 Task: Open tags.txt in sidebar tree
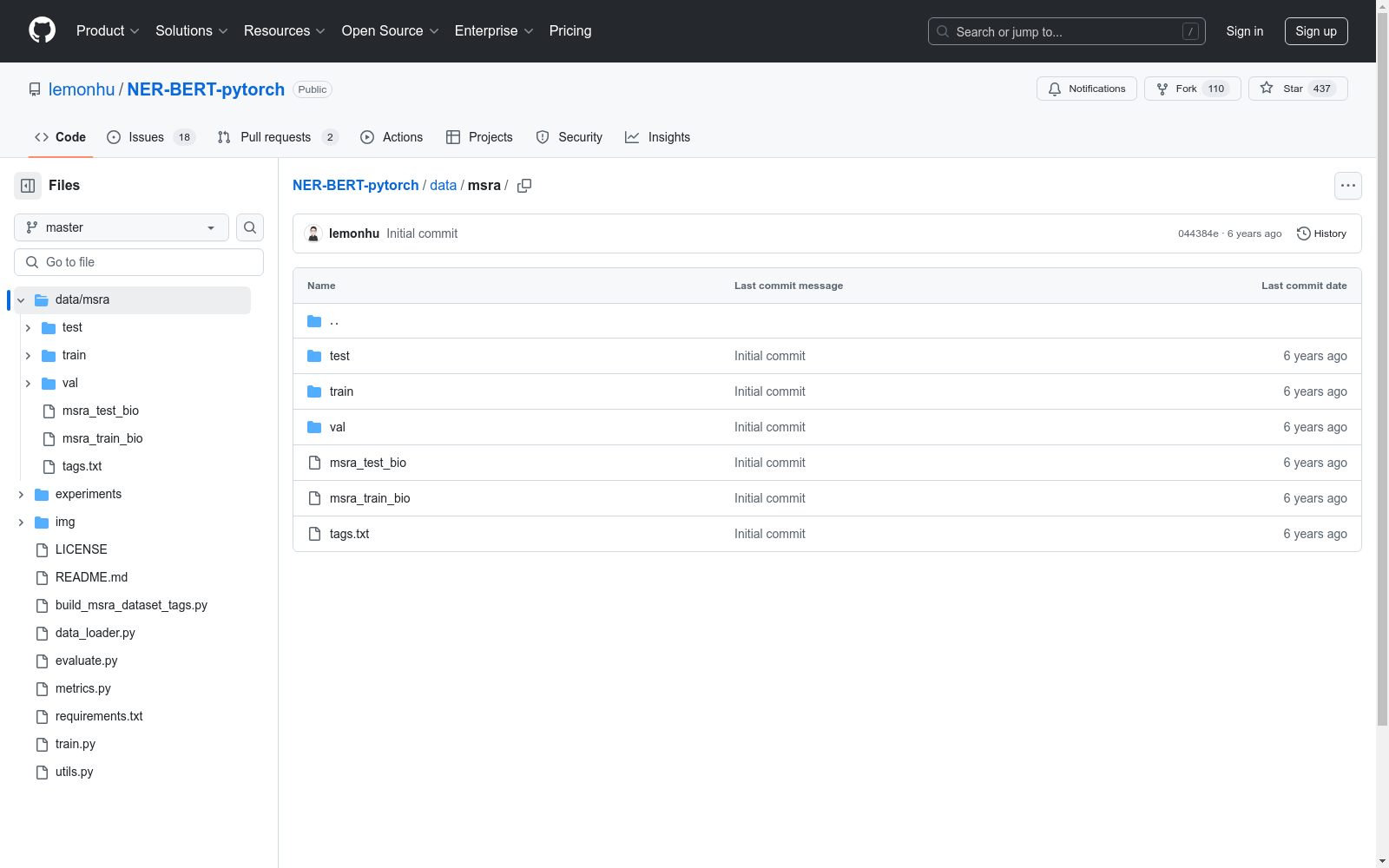pyautogui.click(x=82, y=466)
